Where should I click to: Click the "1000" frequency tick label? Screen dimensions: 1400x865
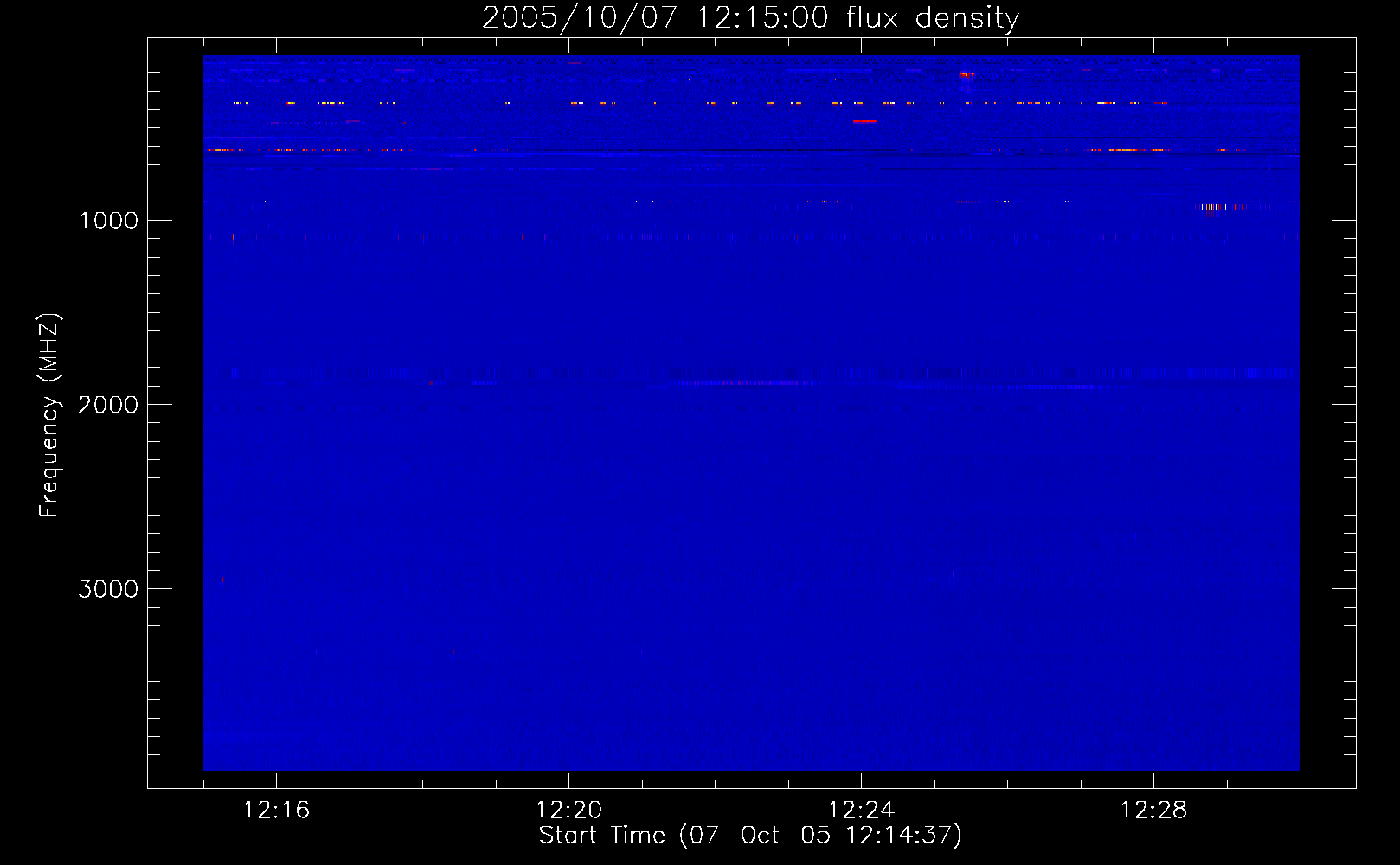108,221
